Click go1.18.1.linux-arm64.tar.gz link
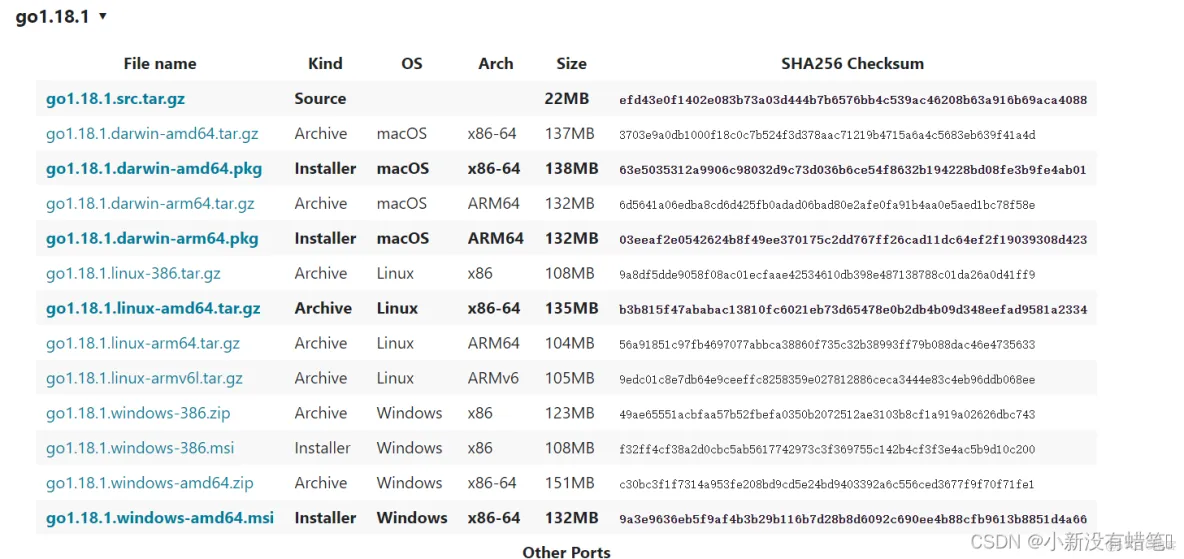 tap(143, 343)
